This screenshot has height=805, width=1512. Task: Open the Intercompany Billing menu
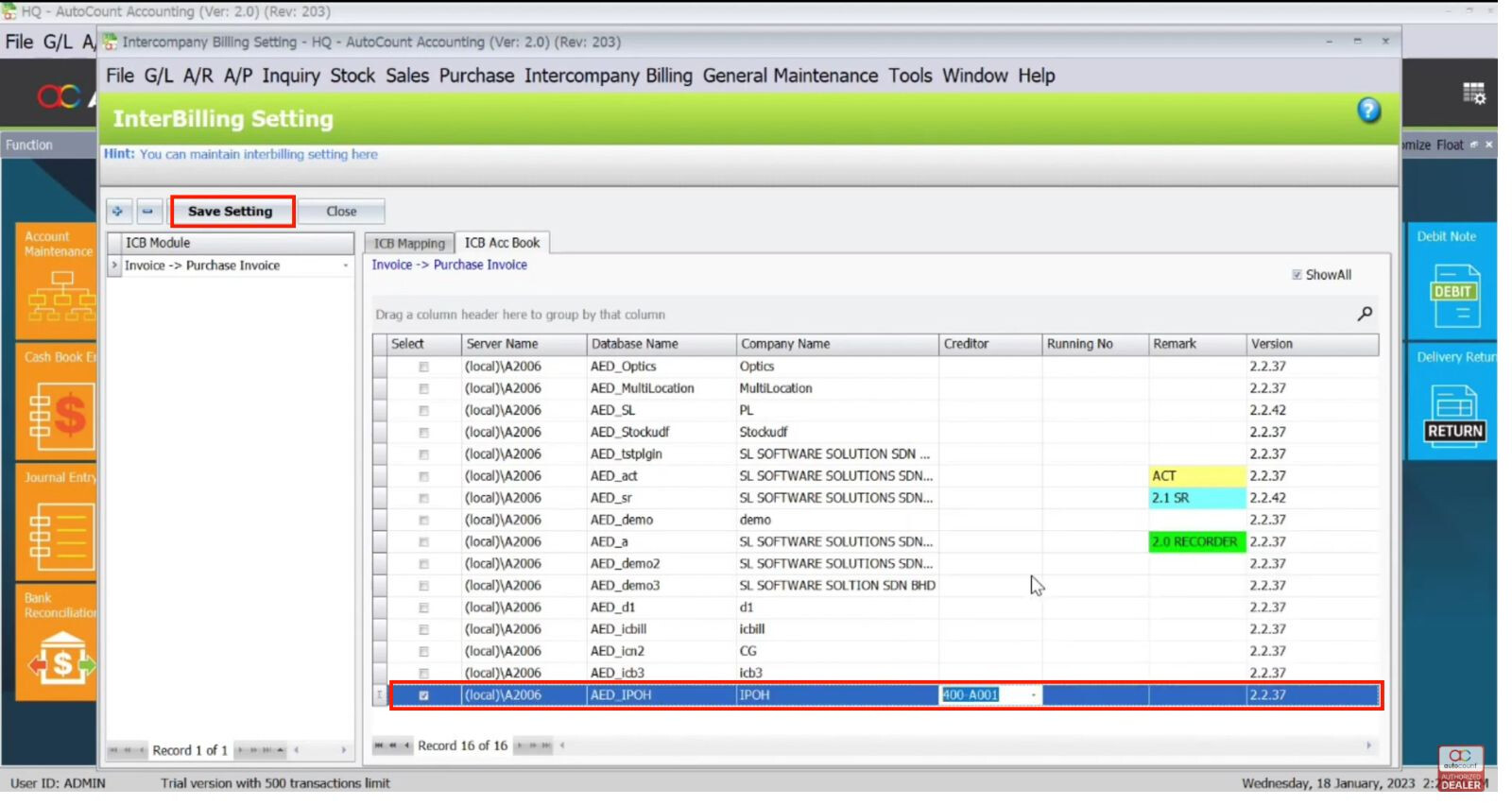pos(608,76)
